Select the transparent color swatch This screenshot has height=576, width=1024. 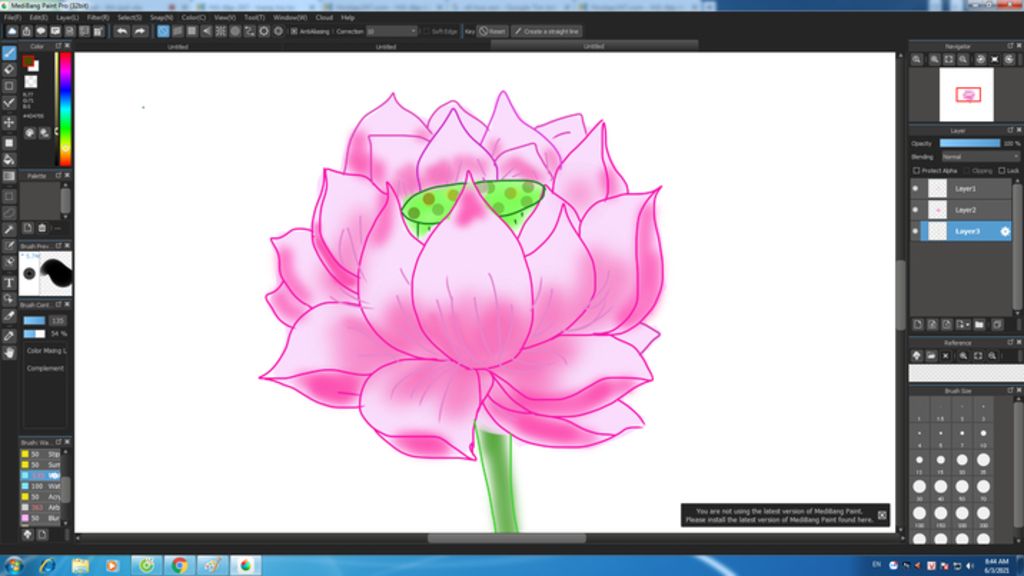31,82
